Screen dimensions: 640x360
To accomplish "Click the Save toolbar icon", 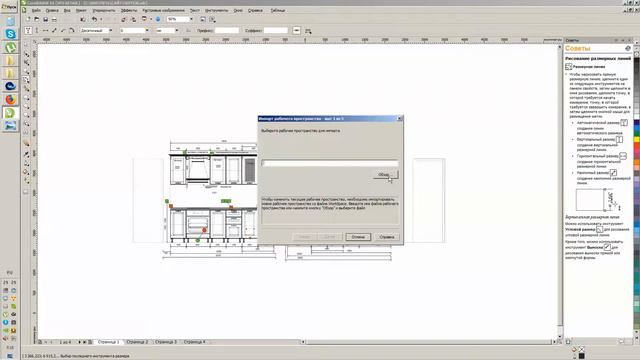I will coord(45,19).
